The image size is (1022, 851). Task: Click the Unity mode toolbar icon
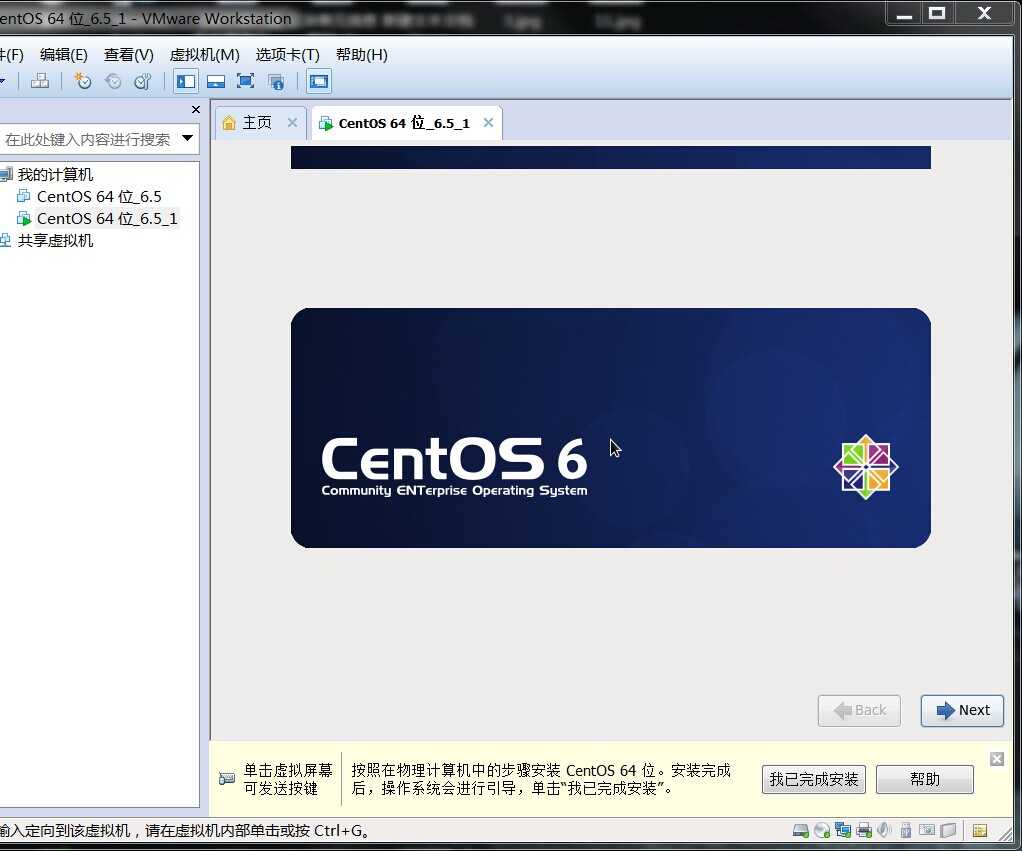coord(276,81)
